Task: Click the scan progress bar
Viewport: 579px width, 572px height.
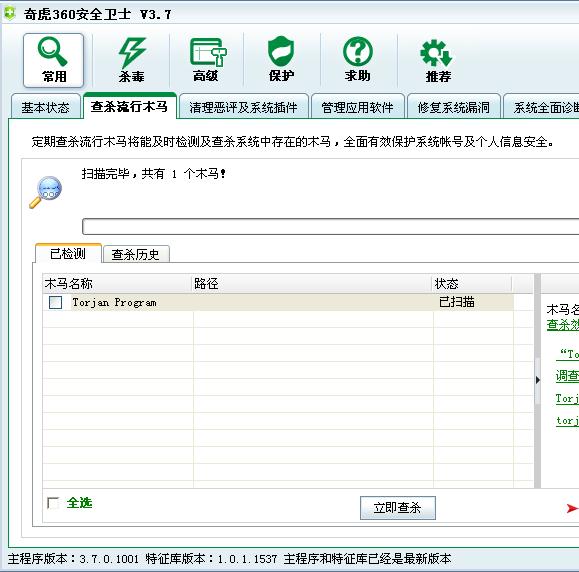Action: pyautogui.click(x=330, y=226)
